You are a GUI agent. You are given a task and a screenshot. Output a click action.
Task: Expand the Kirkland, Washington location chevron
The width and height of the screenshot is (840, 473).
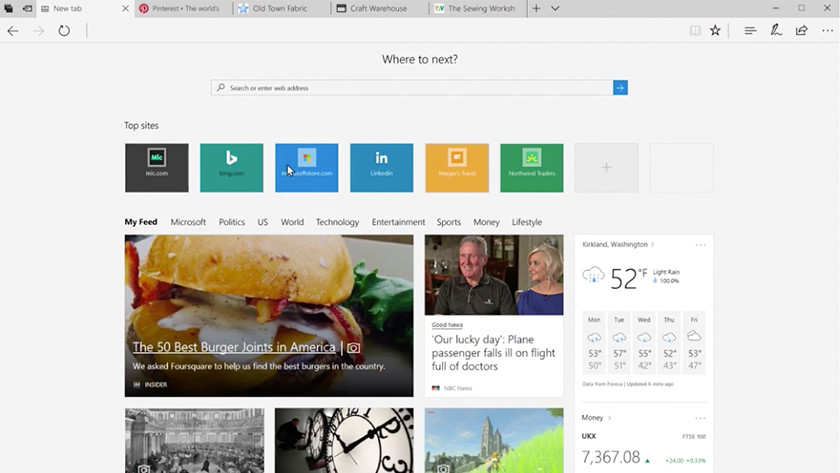(652, 244)
